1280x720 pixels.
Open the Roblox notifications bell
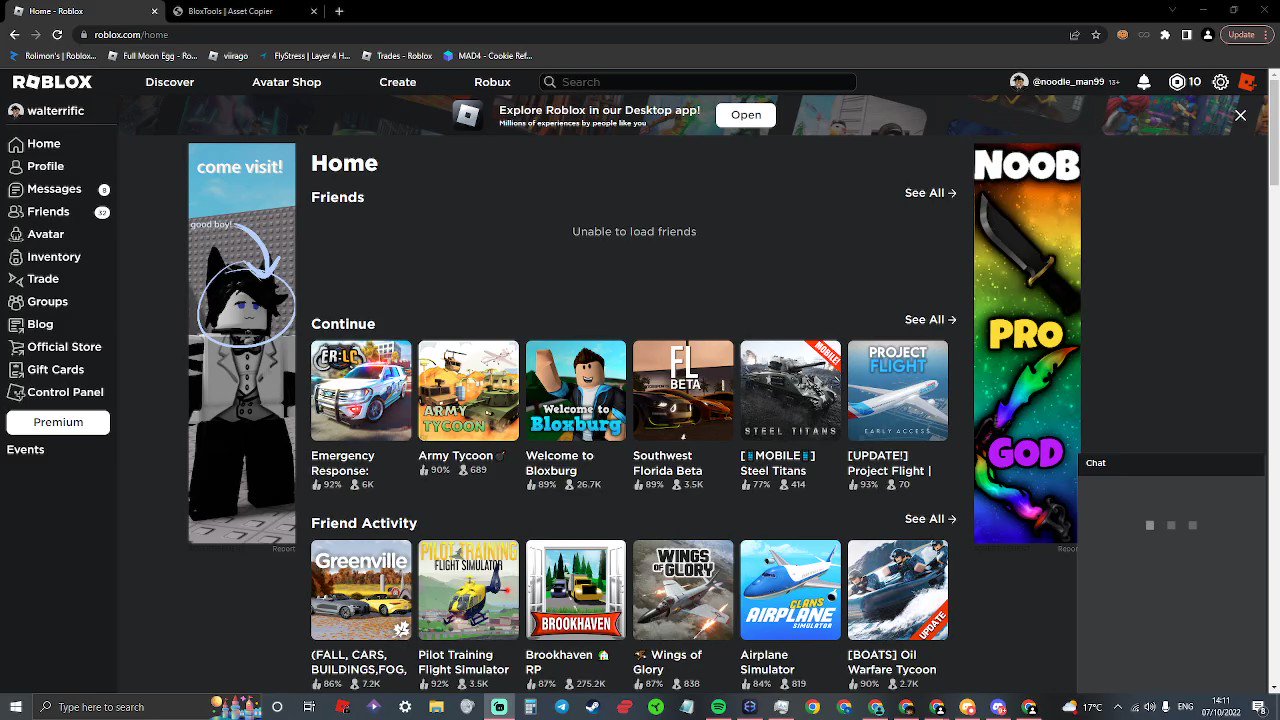tap(1144, 82)
